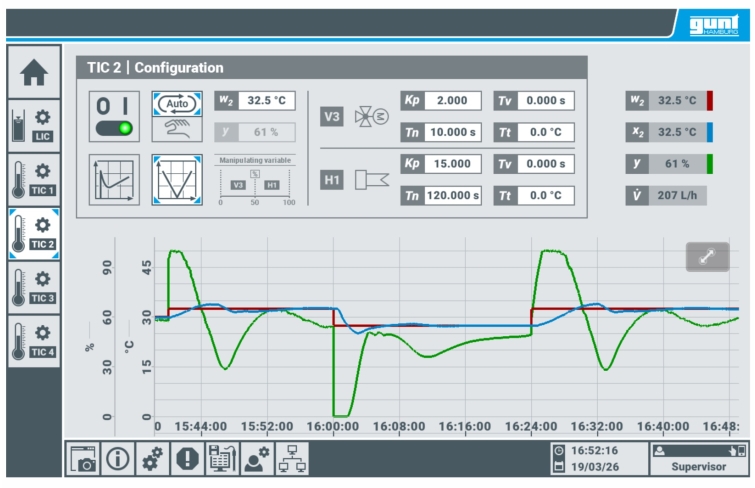
Task: Click the date 19/03/26
Action: pos(595,467)
